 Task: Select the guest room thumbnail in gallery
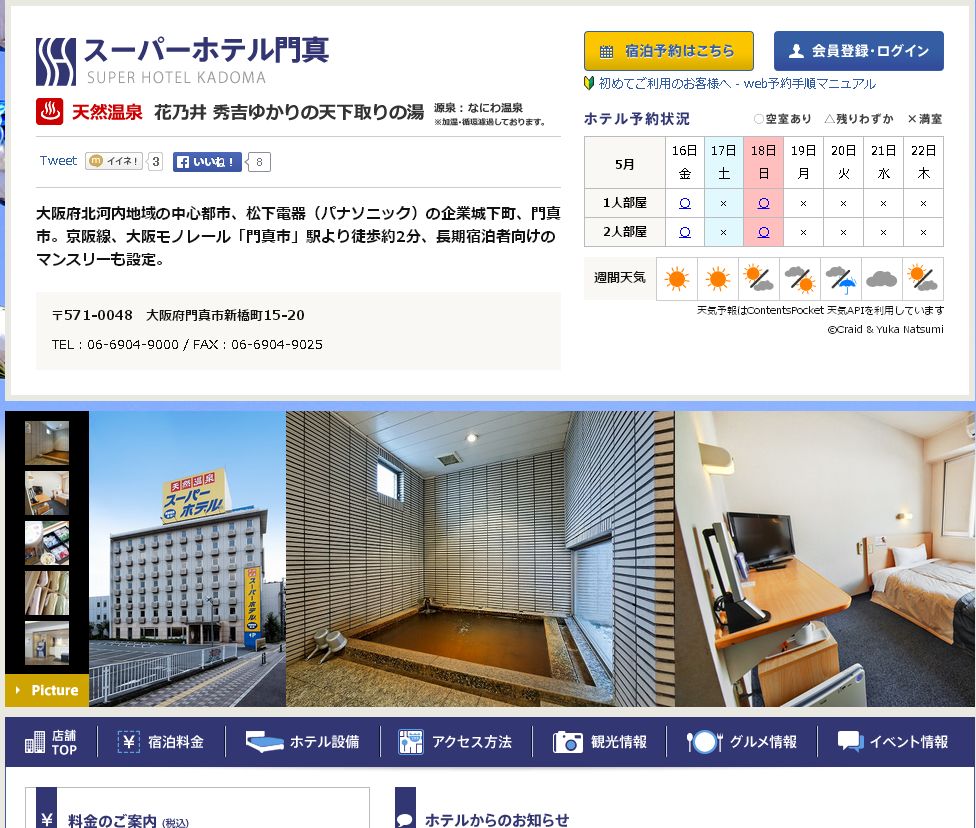47,493
